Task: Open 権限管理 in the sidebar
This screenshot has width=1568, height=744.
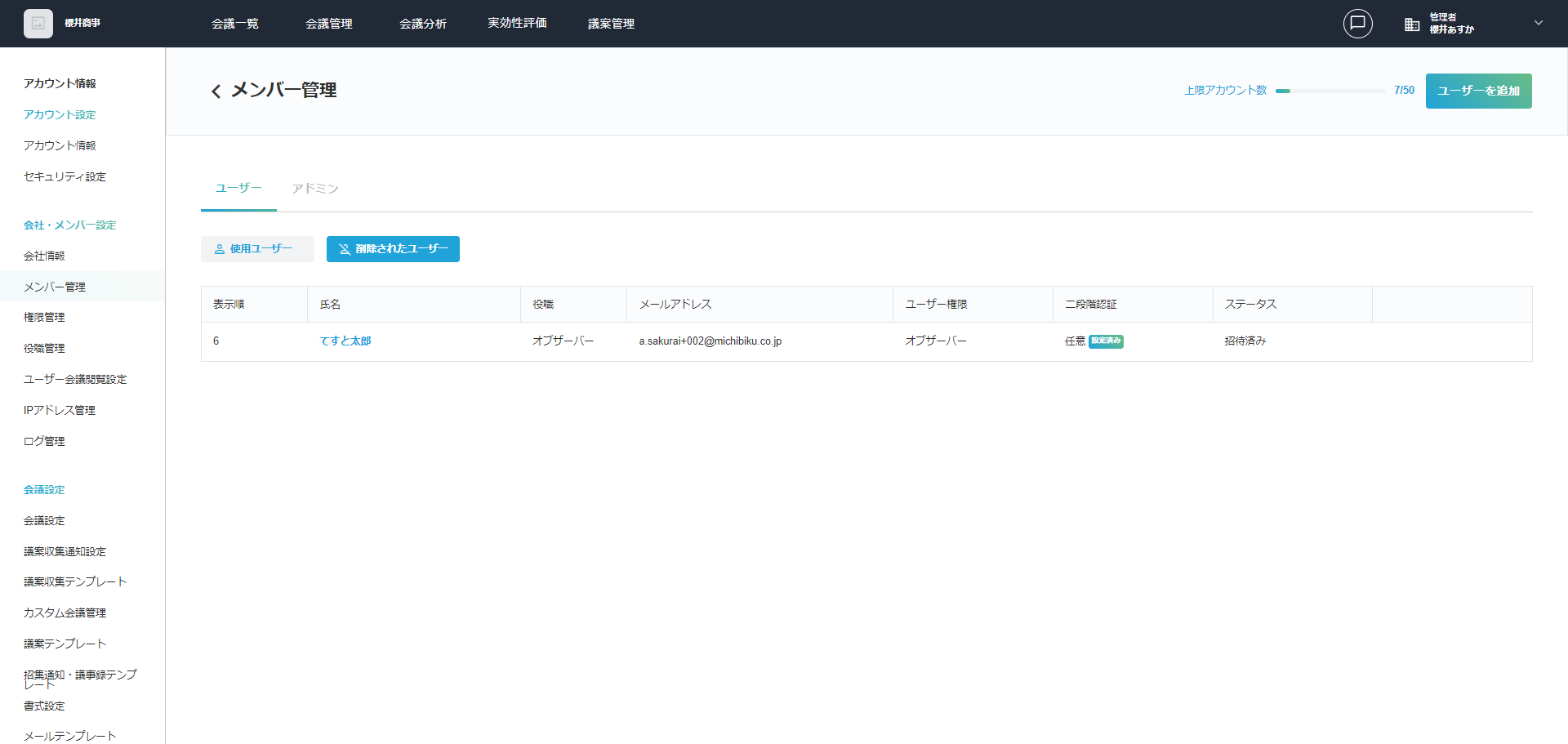Action: 44,318
